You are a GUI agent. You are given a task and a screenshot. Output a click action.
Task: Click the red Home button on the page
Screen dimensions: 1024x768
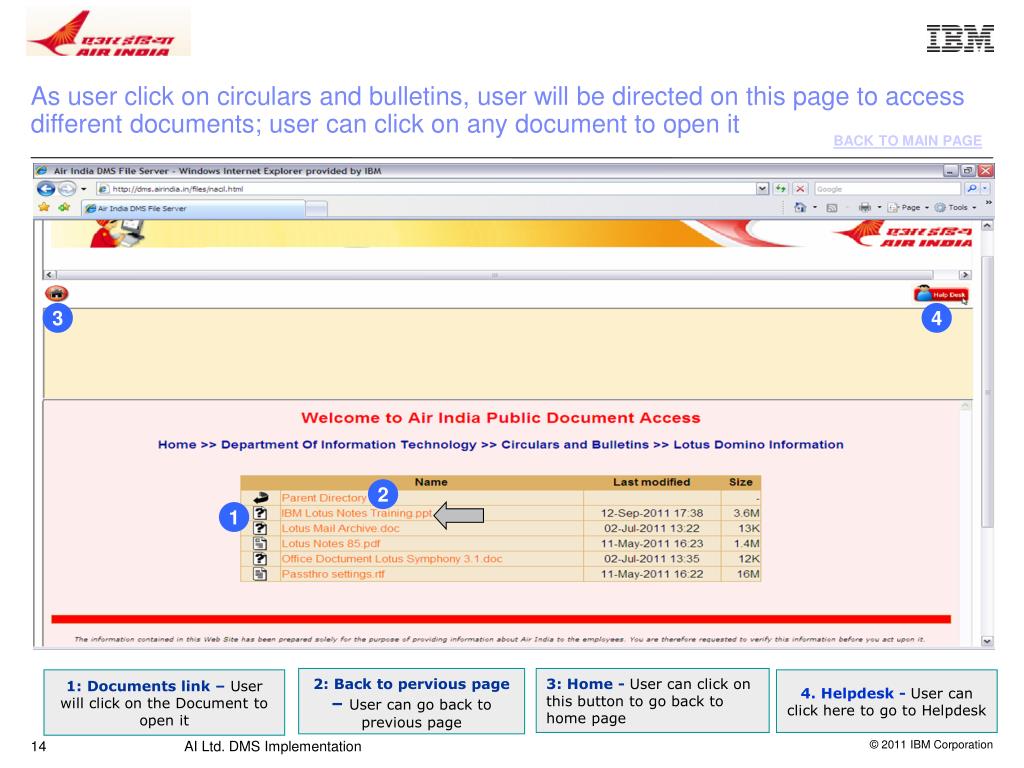56,293
